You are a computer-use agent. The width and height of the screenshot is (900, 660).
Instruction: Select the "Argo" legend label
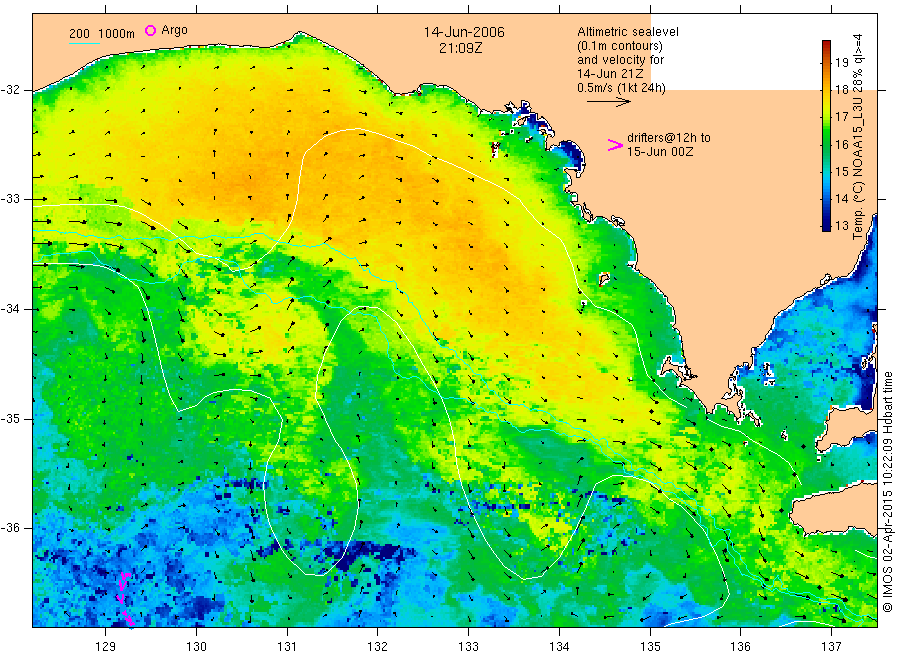(174, 30)
